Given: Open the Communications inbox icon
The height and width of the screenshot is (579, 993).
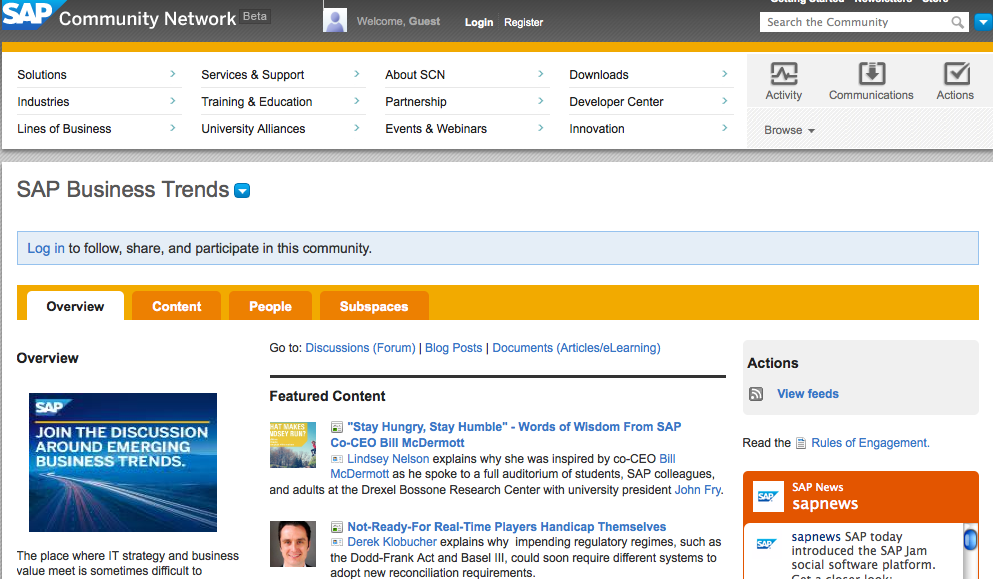Looking at the screenshot, I should tap(871, 75).
